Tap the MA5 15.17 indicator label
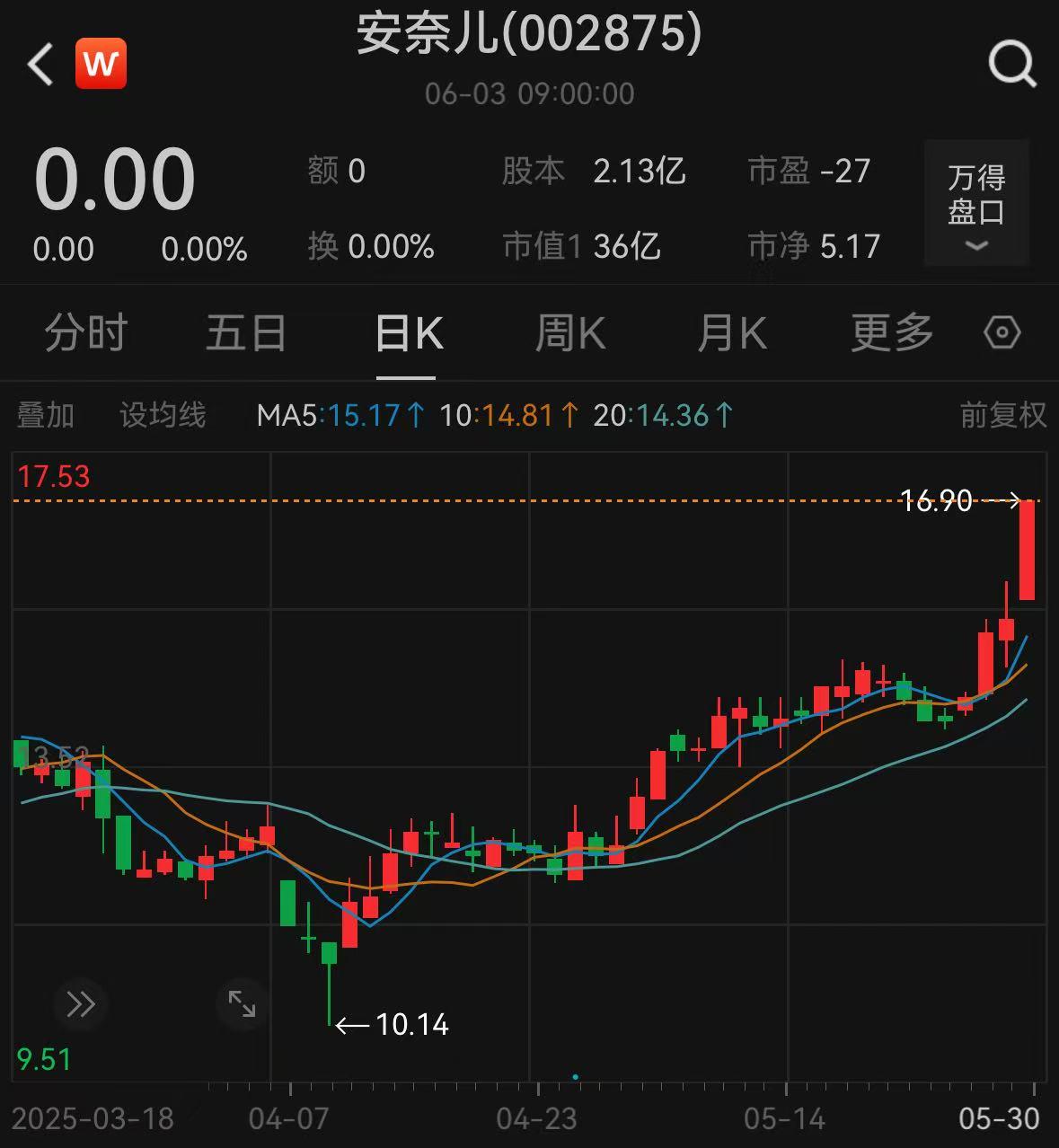 tap(340, 415)
